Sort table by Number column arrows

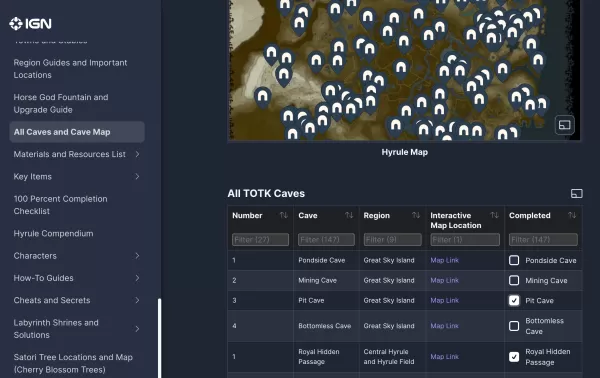[284, 215]
